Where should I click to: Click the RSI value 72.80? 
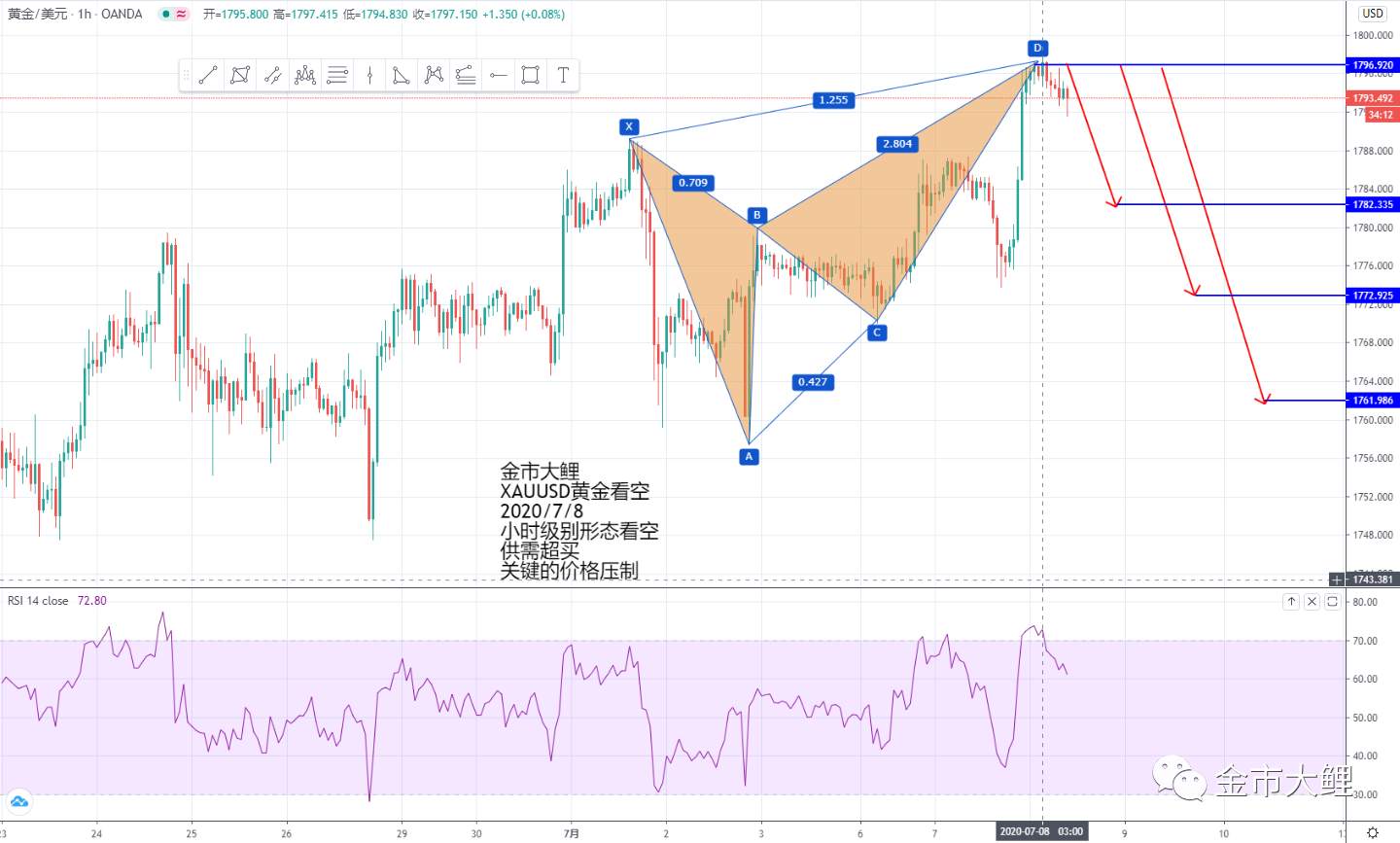pyautogui.click(x=92, y=601)
